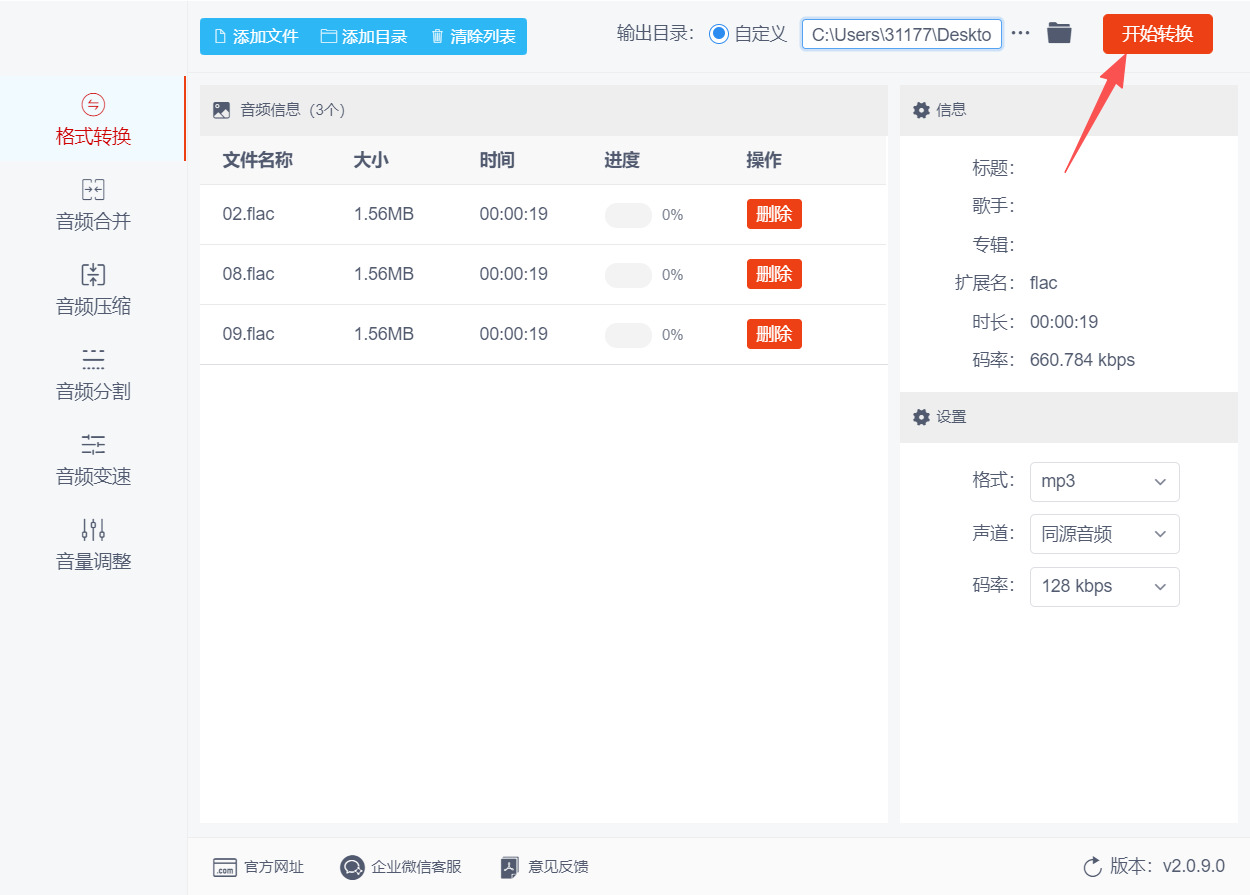Start conversion with 开始转换 button
This screenshot has width=1250, height=895.
pyautogui.click(x=1157, y=34)
